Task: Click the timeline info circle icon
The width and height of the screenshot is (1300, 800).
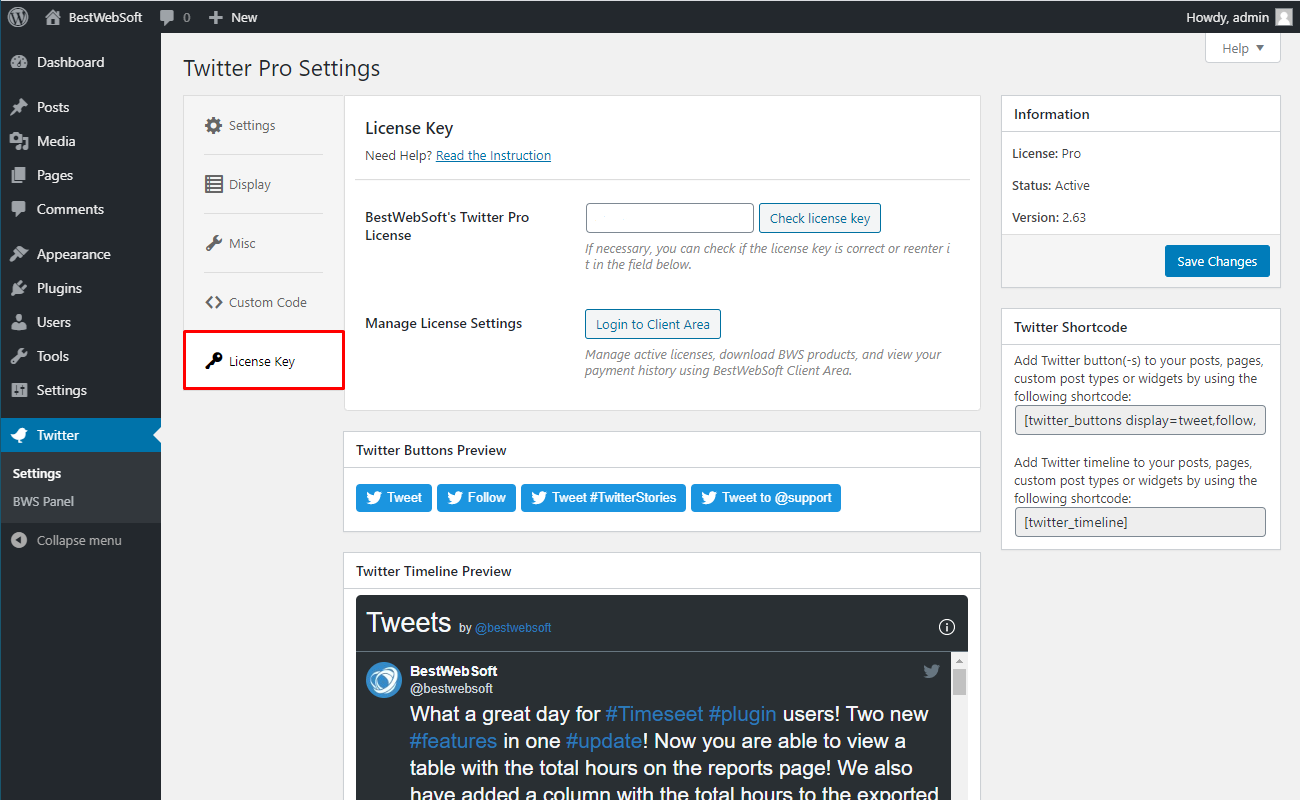Action: tap(947, 627)
